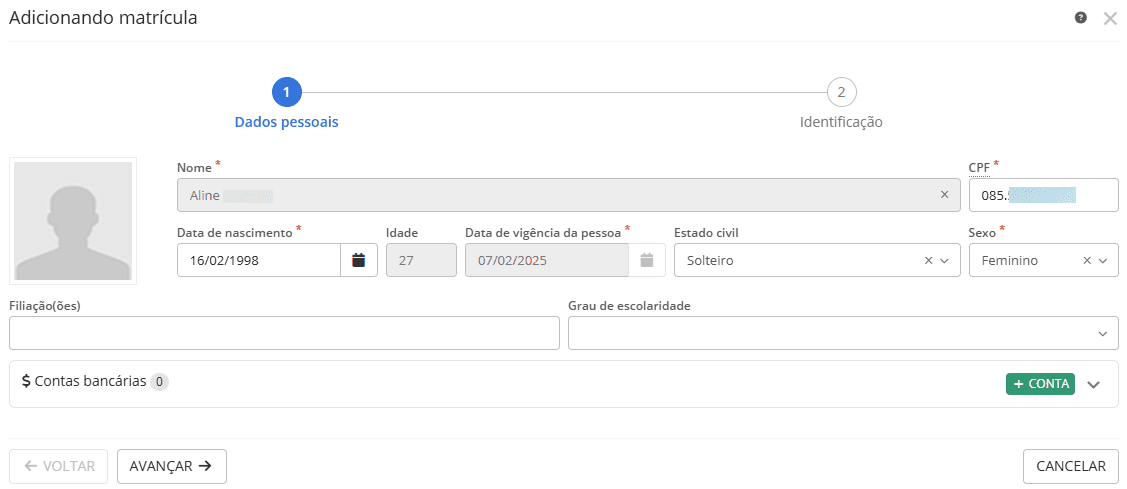1127x489 pixels.
Task: Clear the Estado civil selection
Action: [929, 260]
